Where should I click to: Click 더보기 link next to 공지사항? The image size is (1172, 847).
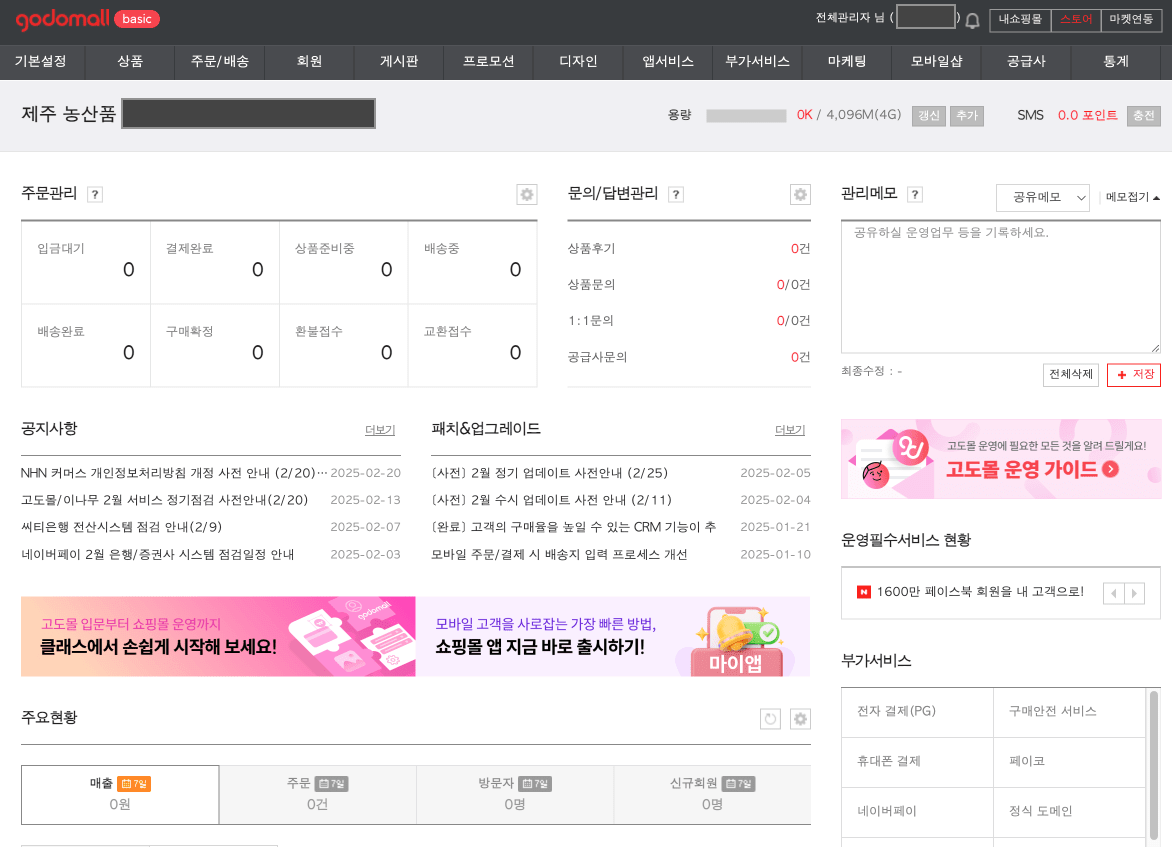click(x=380, y=430)
